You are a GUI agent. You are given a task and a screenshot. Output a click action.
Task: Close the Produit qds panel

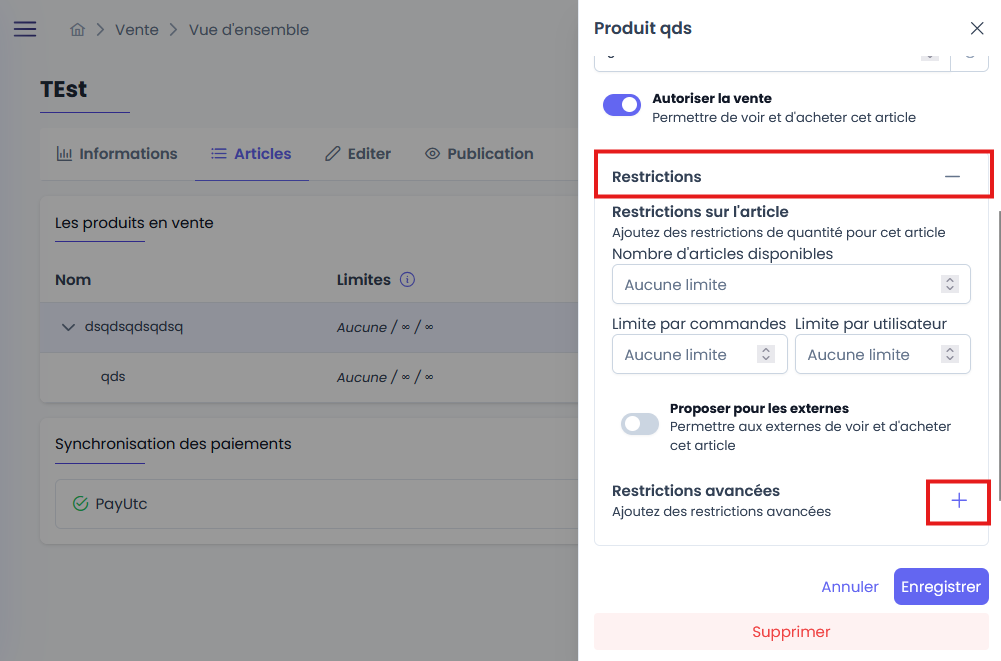(977, 28)
